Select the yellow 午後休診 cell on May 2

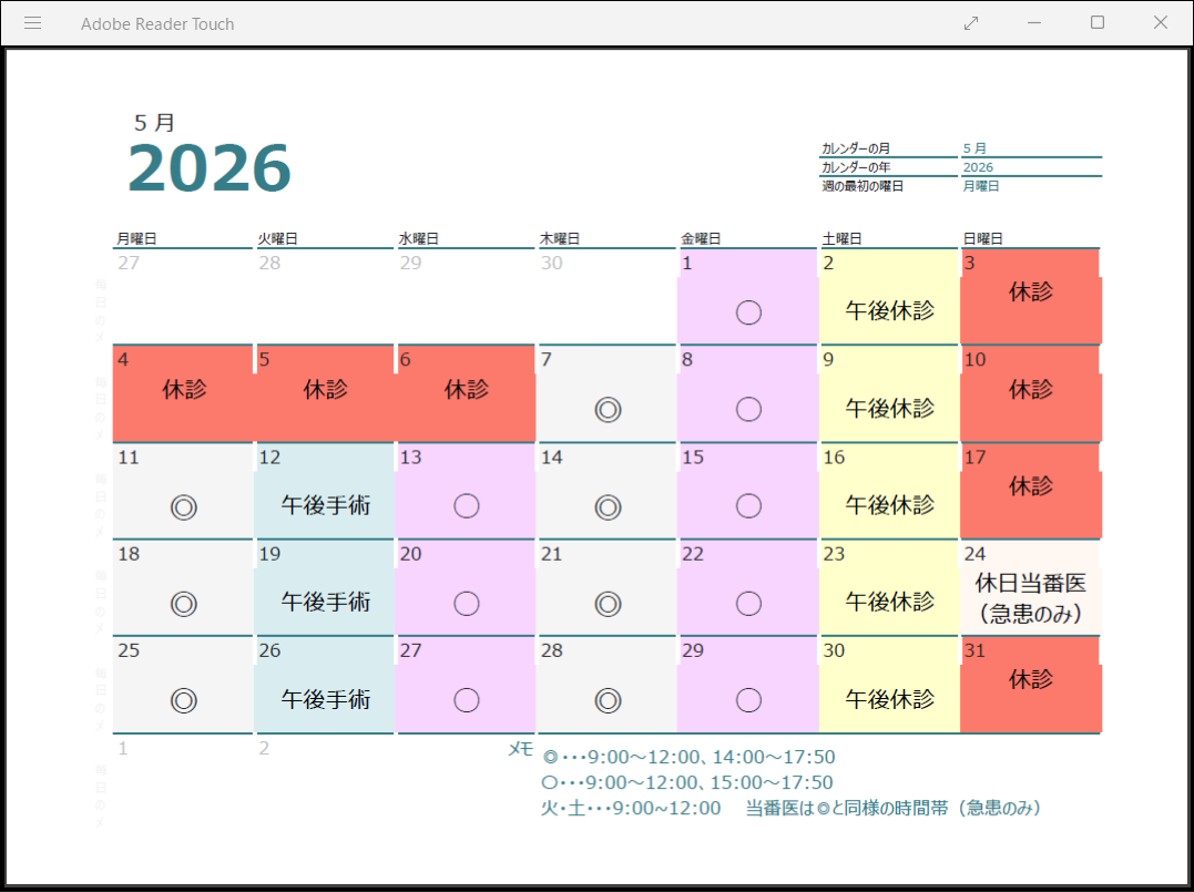pyautogui.click(x=889, y=310)
